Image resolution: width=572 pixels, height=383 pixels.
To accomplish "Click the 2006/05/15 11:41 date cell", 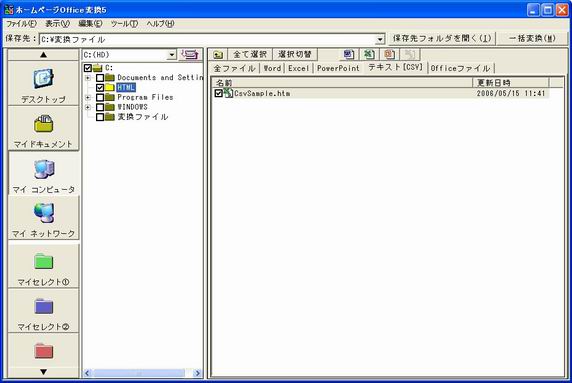I will click(511, 93).
